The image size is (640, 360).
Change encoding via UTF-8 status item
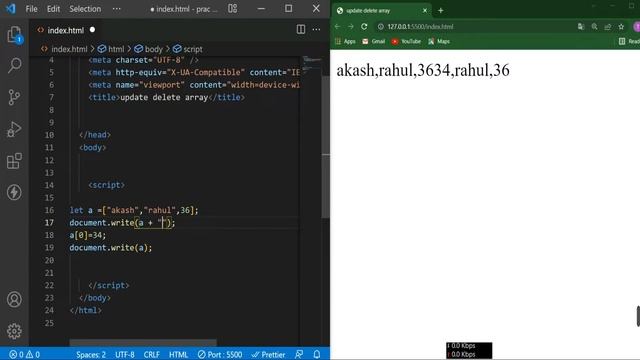(125, 354)
